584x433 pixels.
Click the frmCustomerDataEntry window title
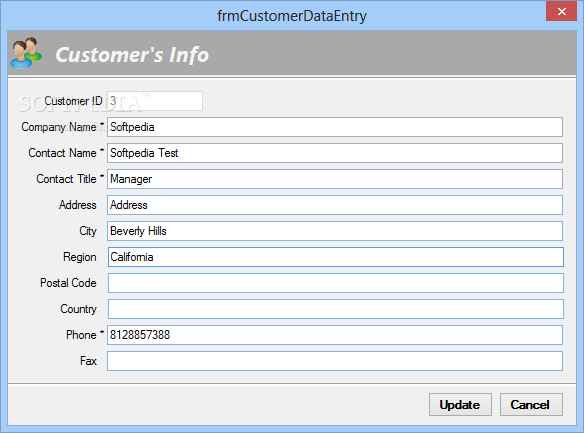tap(292, 16)
